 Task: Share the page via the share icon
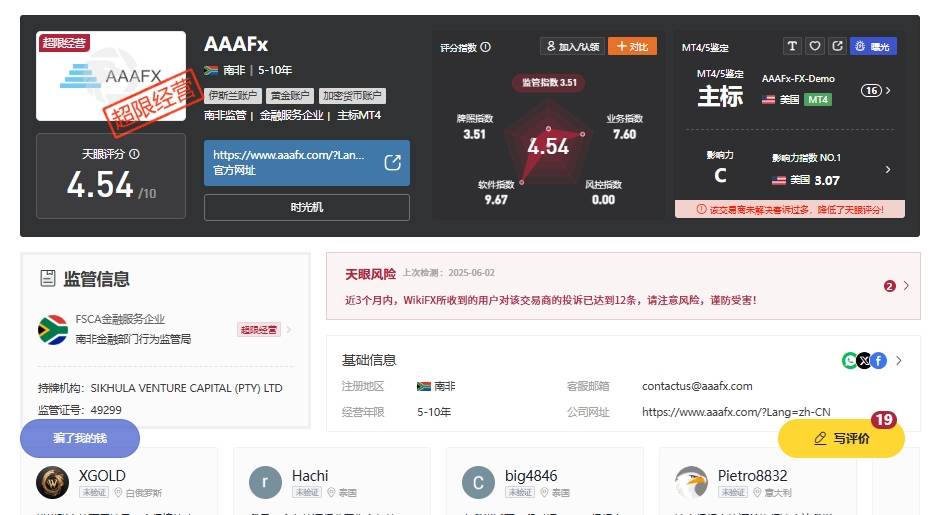pos(838,46)
